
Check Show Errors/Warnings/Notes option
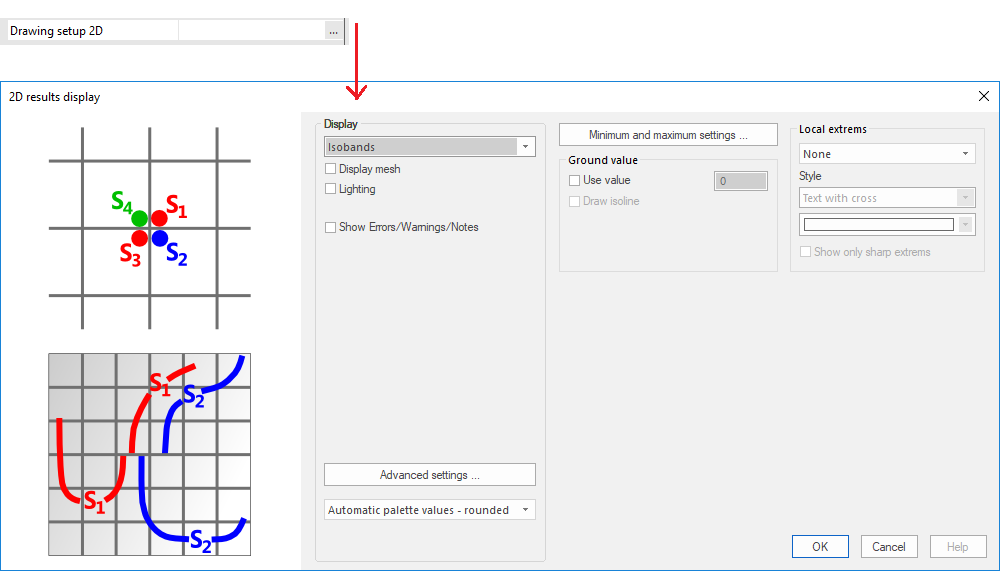coord(331,227)
